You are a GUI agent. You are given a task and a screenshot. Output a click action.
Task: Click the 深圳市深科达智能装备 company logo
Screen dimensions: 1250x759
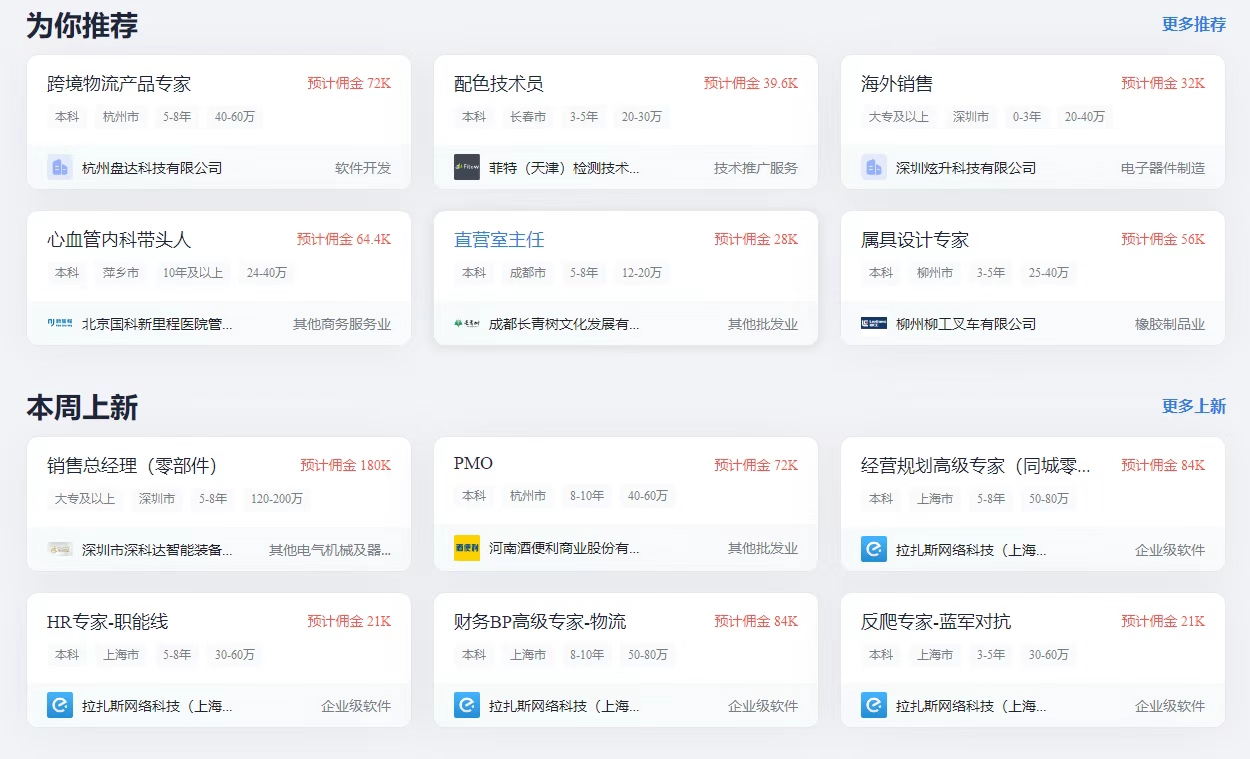(60, 549)
